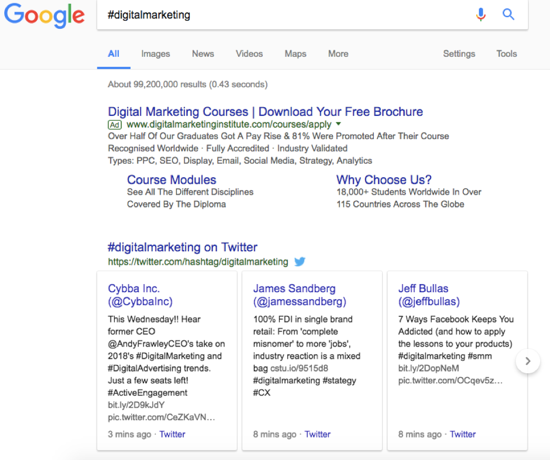This screenshot has height=460, width=550.
Task: Open search Settings
Action: click(459, 54)
